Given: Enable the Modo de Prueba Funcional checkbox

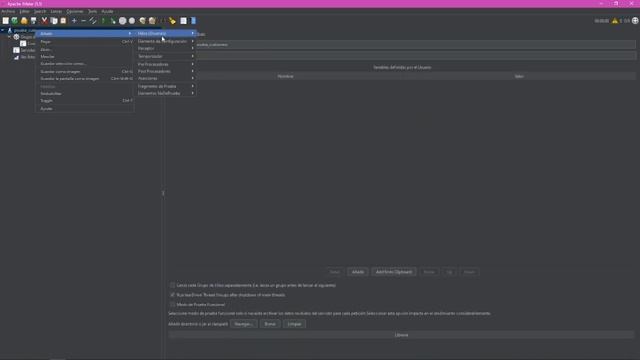Looking at the screenshot, I should click(x=172, y=304).
